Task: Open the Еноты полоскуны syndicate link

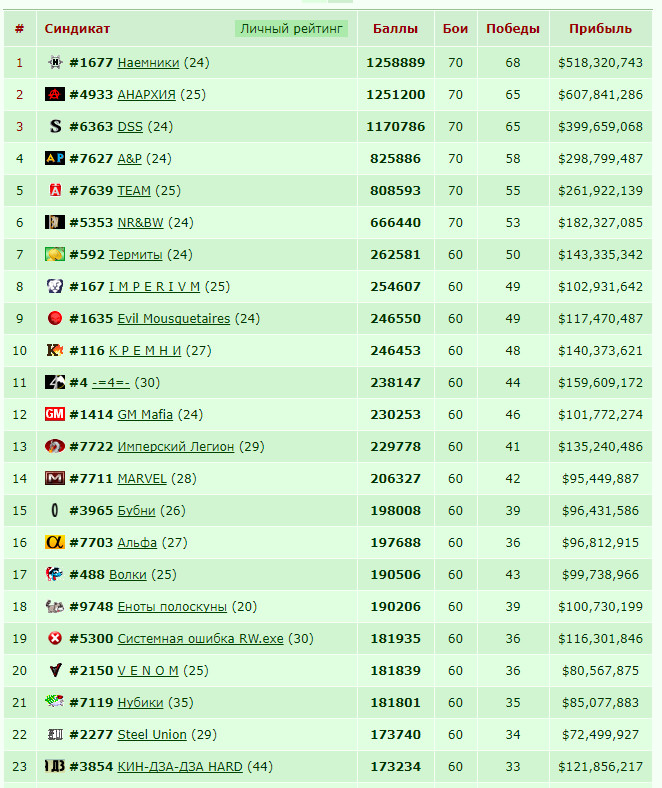Action: (x=172, y=607)
